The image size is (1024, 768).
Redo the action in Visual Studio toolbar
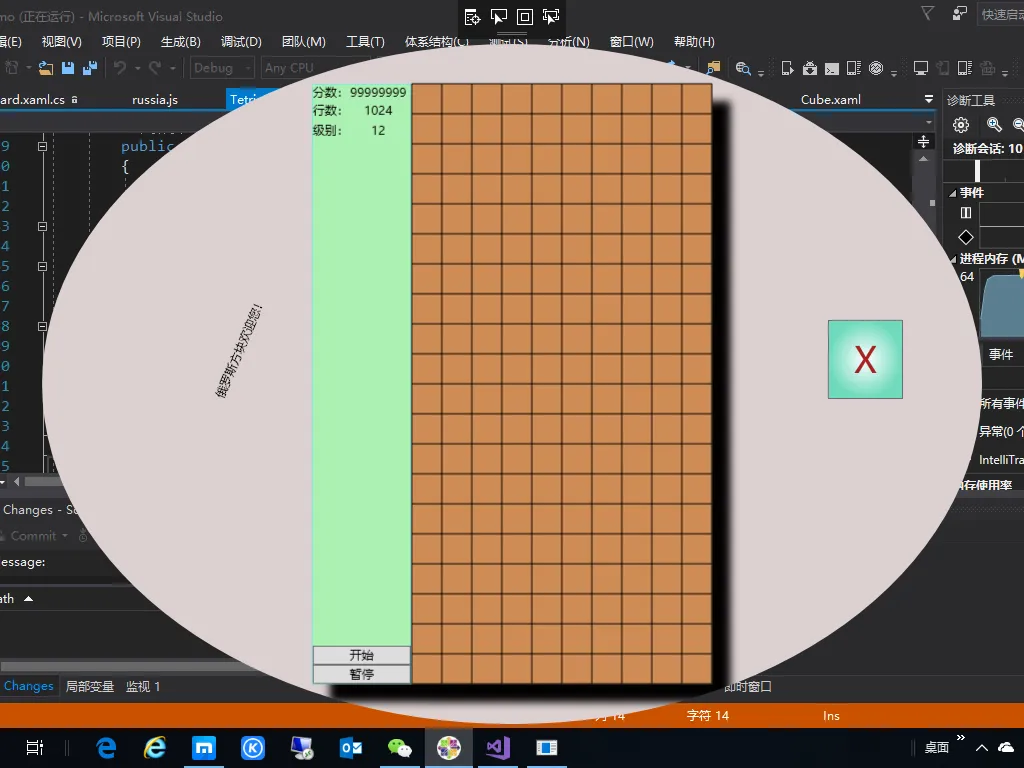(155, 67)
